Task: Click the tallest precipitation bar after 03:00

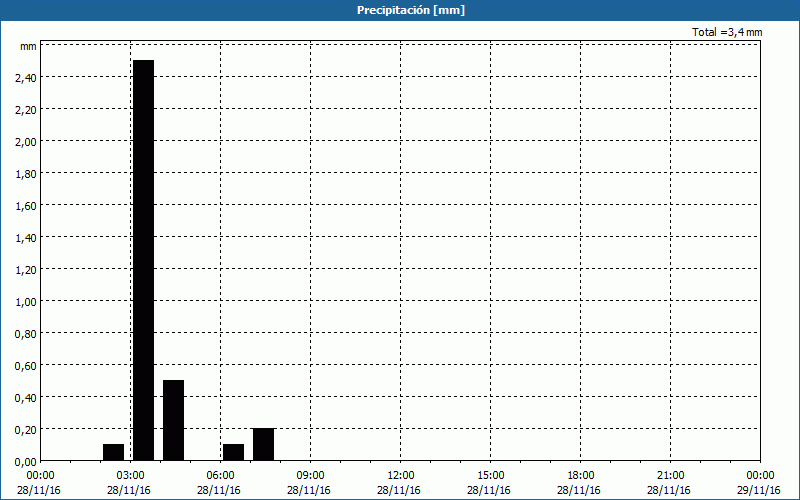Action: click(x=143, y=260)
